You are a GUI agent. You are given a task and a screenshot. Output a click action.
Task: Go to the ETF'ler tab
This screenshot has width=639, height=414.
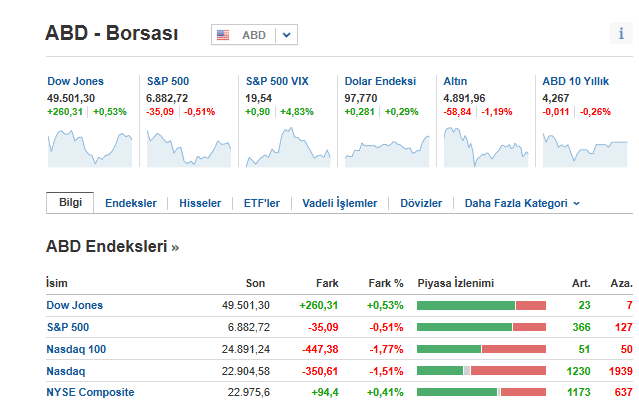click(262, 203)
